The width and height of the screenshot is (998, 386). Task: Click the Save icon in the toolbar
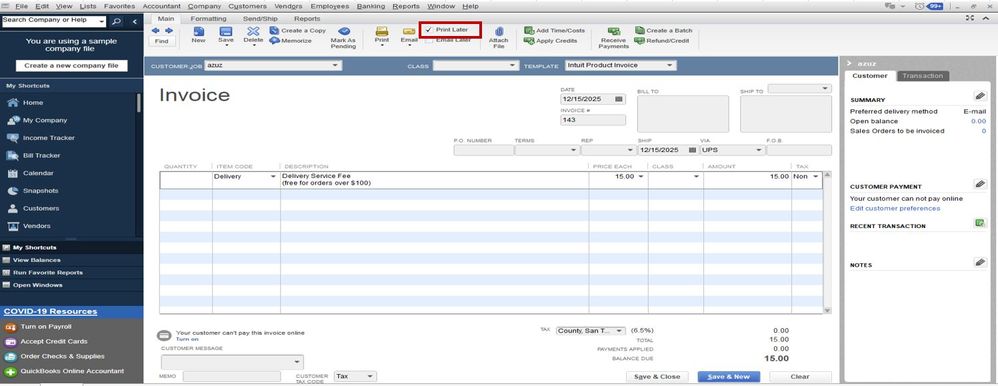tap(225, 31)
